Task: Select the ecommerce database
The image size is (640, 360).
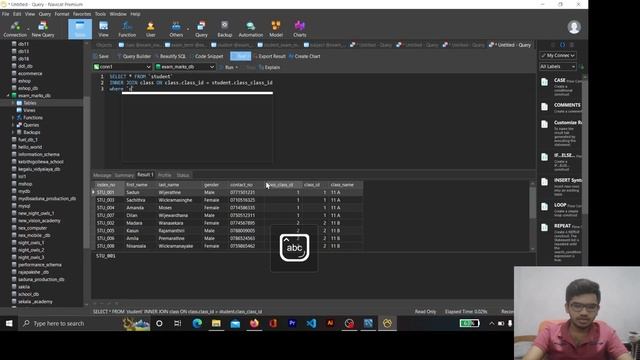Action: click(30, 73)
